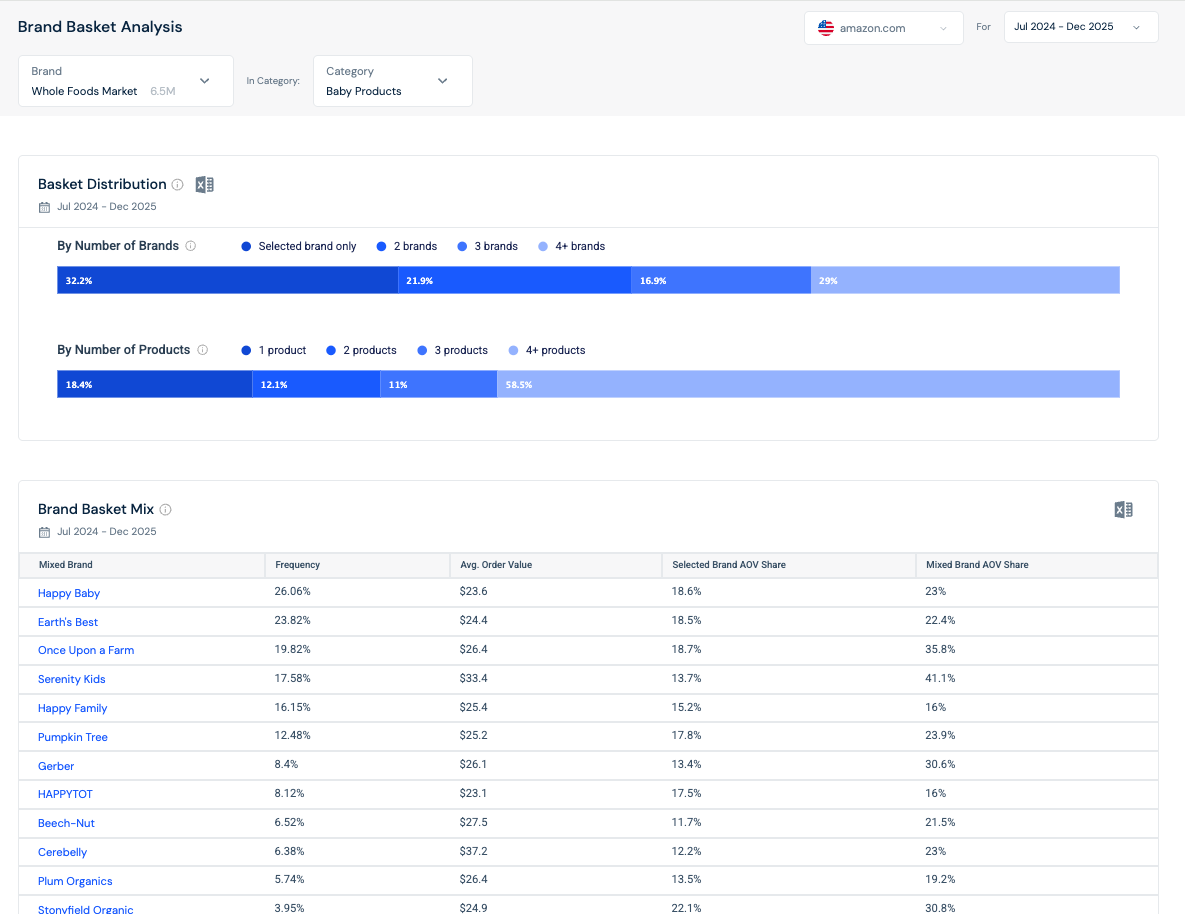The image size is (1185, 914).
Task: Open the Jul 2024 - Dec 2025 date range dropdown
Action: point(1081,26)
